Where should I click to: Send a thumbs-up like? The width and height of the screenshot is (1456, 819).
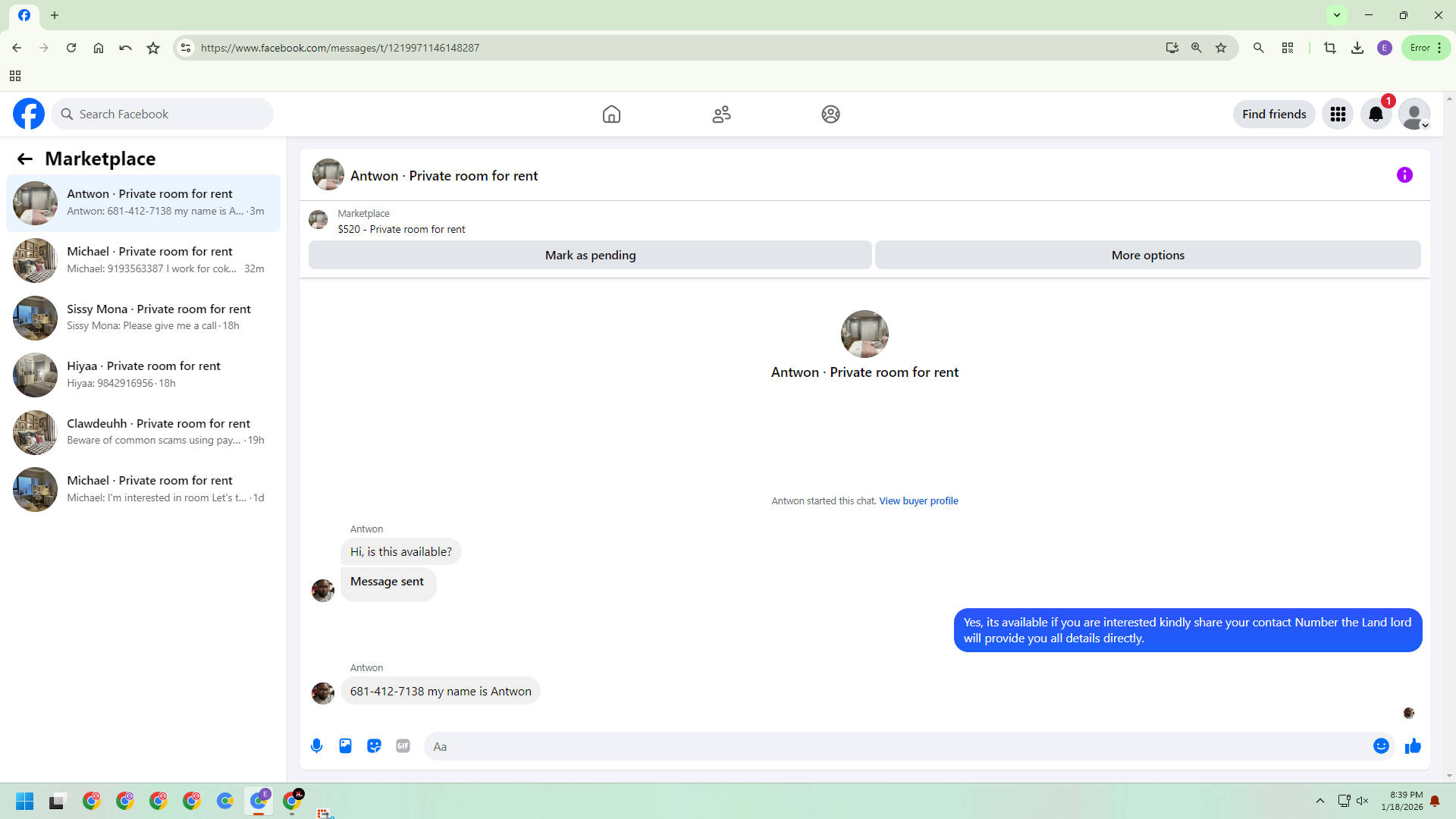point(1413,746)
